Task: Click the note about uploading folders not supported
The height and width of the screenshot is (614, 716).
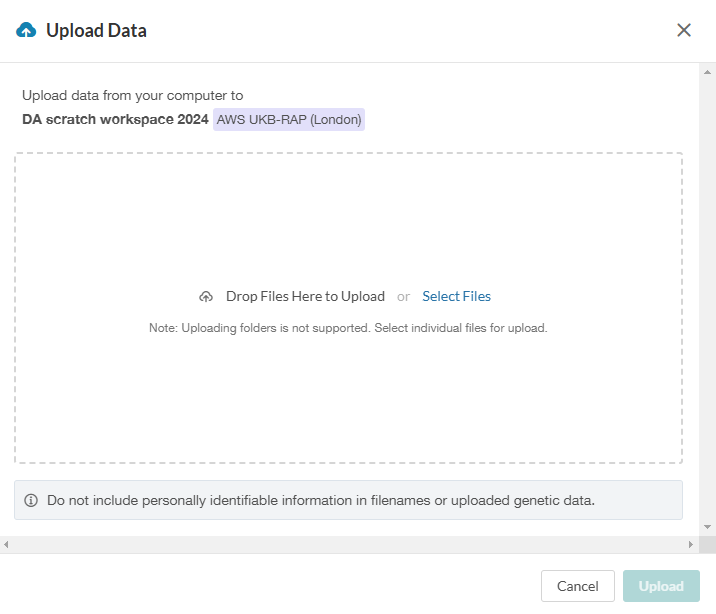Action: click(x=348, y=328)
